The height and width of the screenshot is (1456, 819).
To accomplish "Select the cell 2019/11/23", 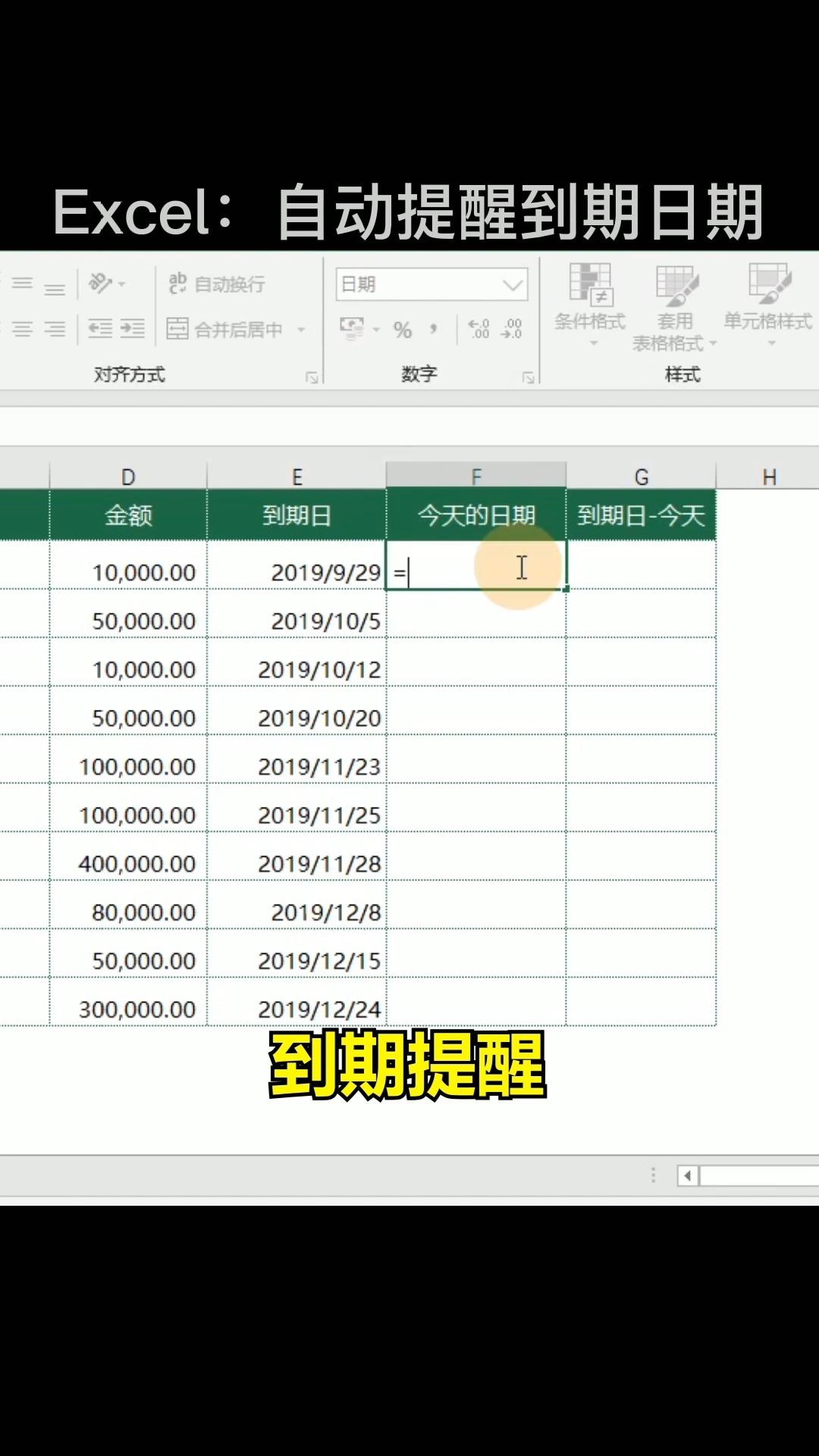I will pos(297,759).
